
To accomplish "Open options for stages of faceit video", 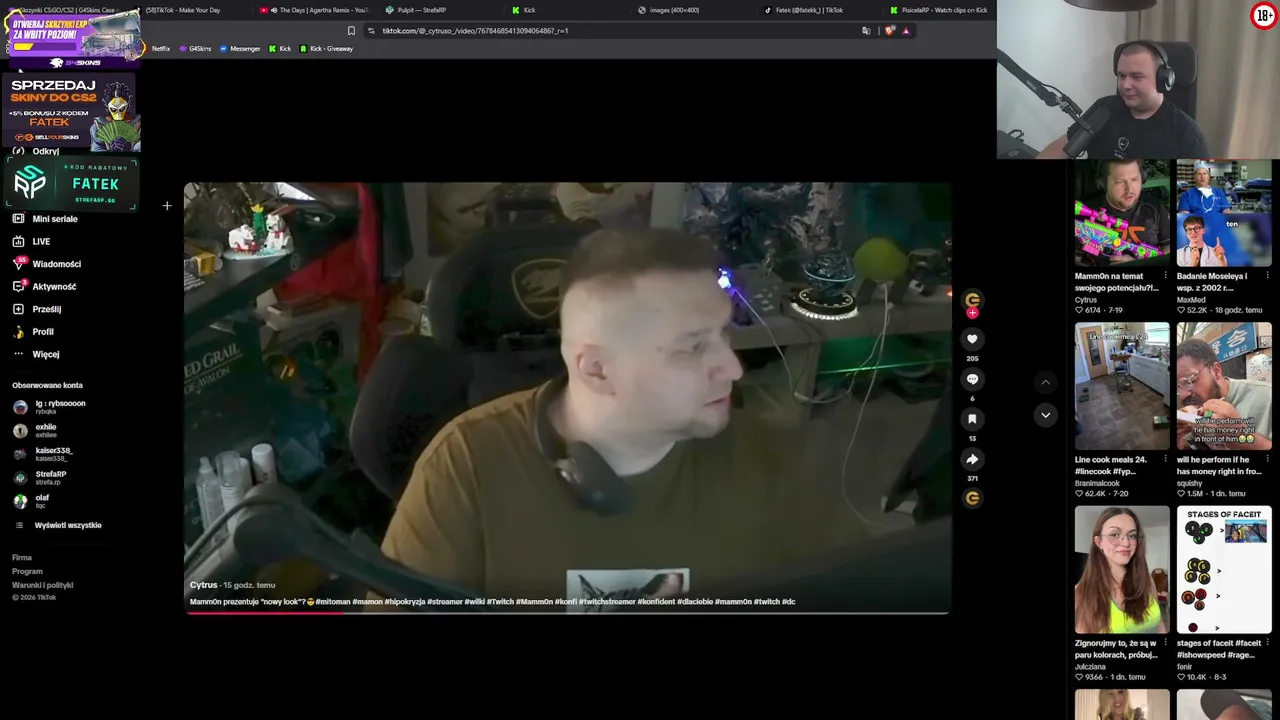I will coord(1268,643).
